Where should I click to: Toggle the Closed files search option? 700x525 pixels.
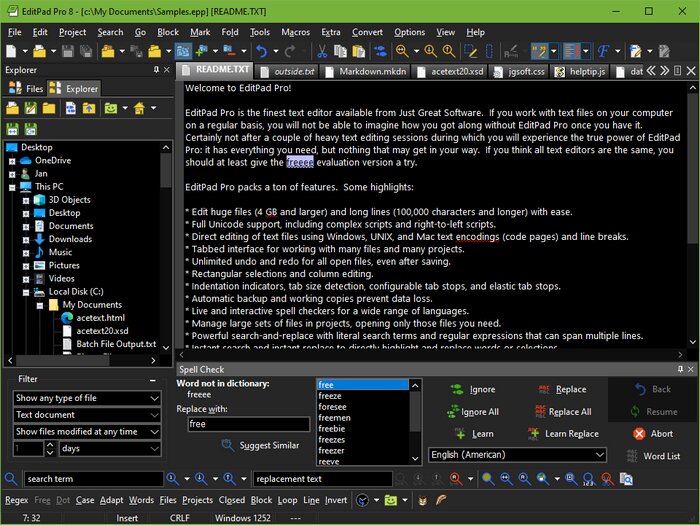[232, 500]
